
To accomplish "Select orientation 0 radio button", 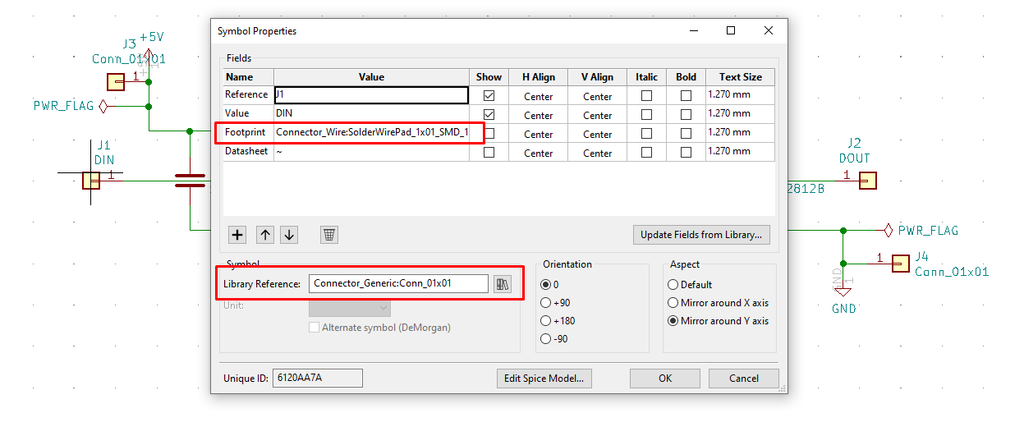I will [546, 285].
